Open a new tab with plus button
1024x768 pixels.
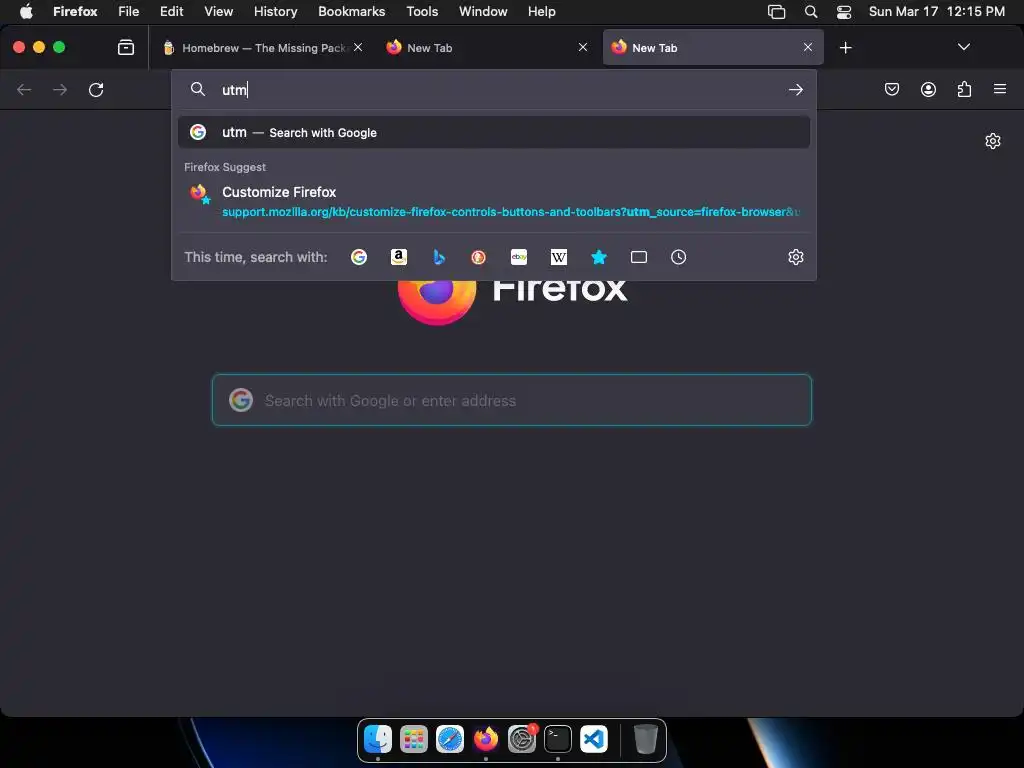point(846,48)
